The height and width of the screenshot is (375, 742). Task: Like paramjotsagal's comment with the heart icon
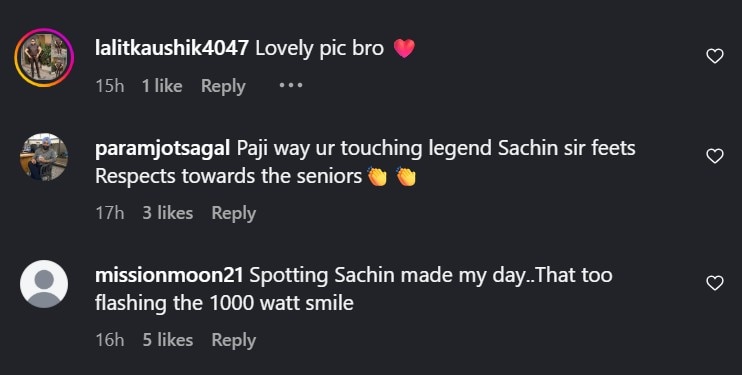click(715, 156)
